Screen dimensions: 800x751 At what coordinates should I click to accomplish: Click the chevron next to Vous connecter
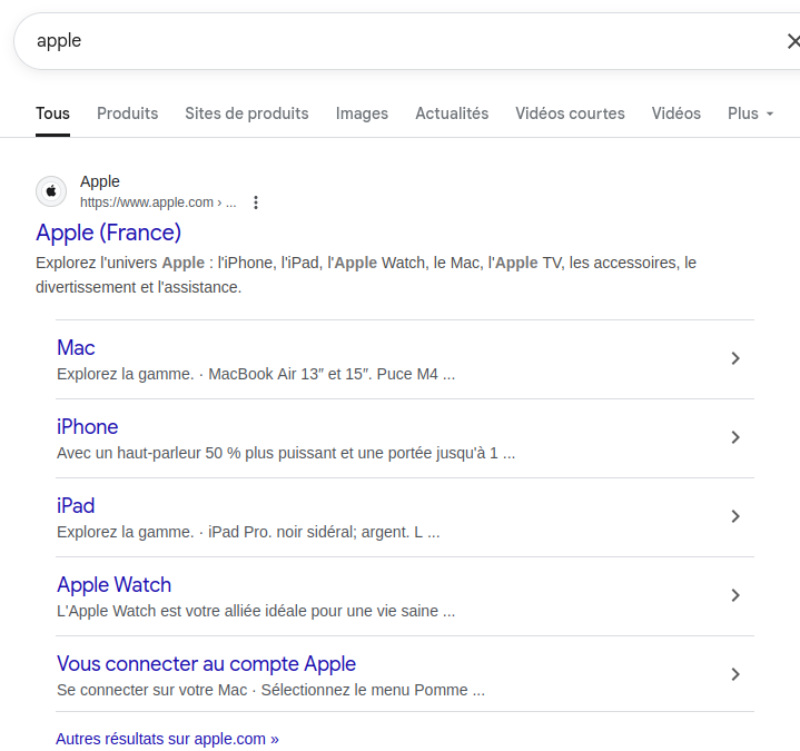pos(736,674)
